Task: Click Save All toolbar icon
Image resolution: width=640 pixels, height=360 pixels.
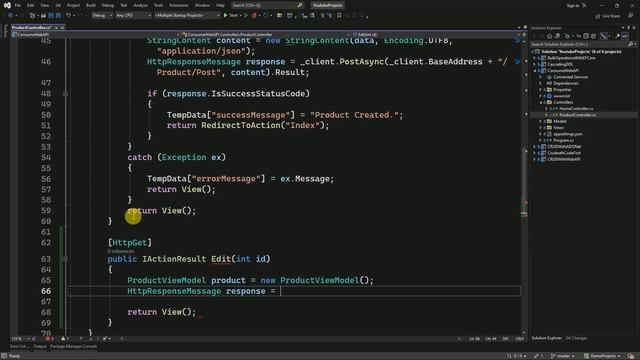Action: coord(58,16)
